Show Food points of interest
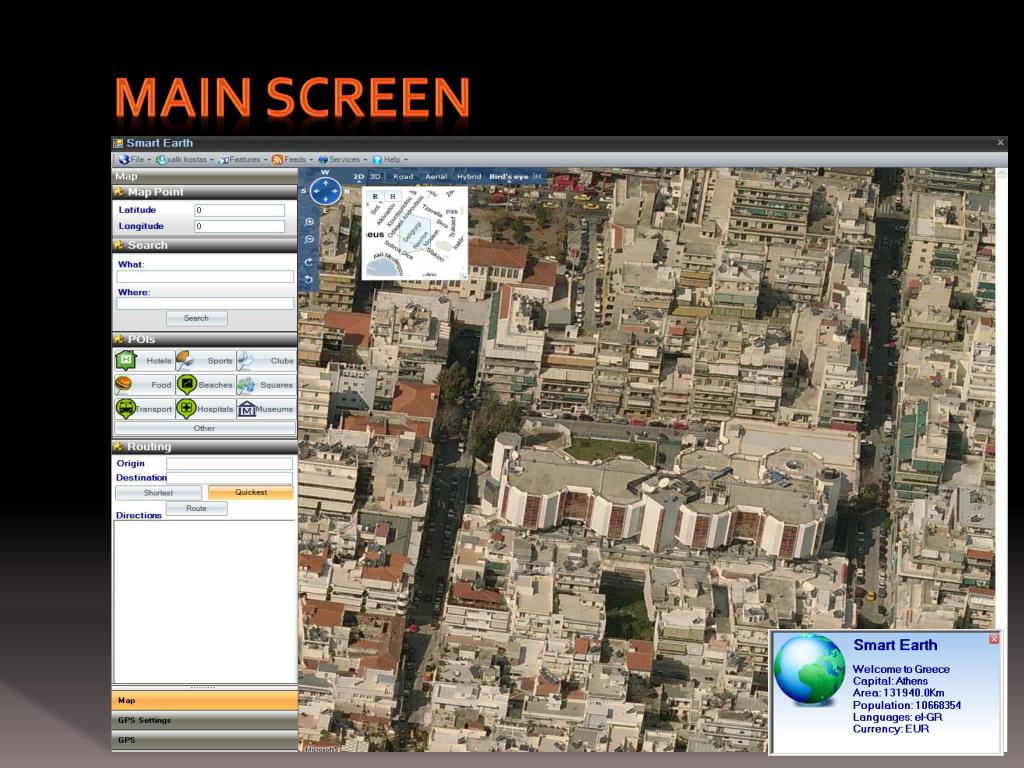 point(144,385)
